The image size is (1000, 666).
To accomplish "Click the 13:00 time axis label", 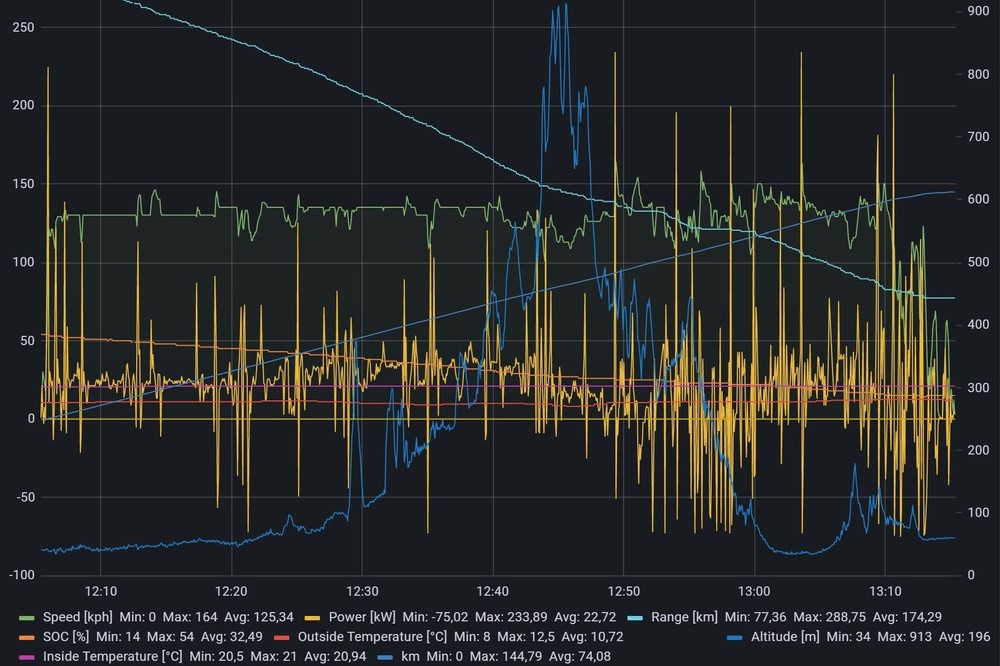I will (754, 591).
